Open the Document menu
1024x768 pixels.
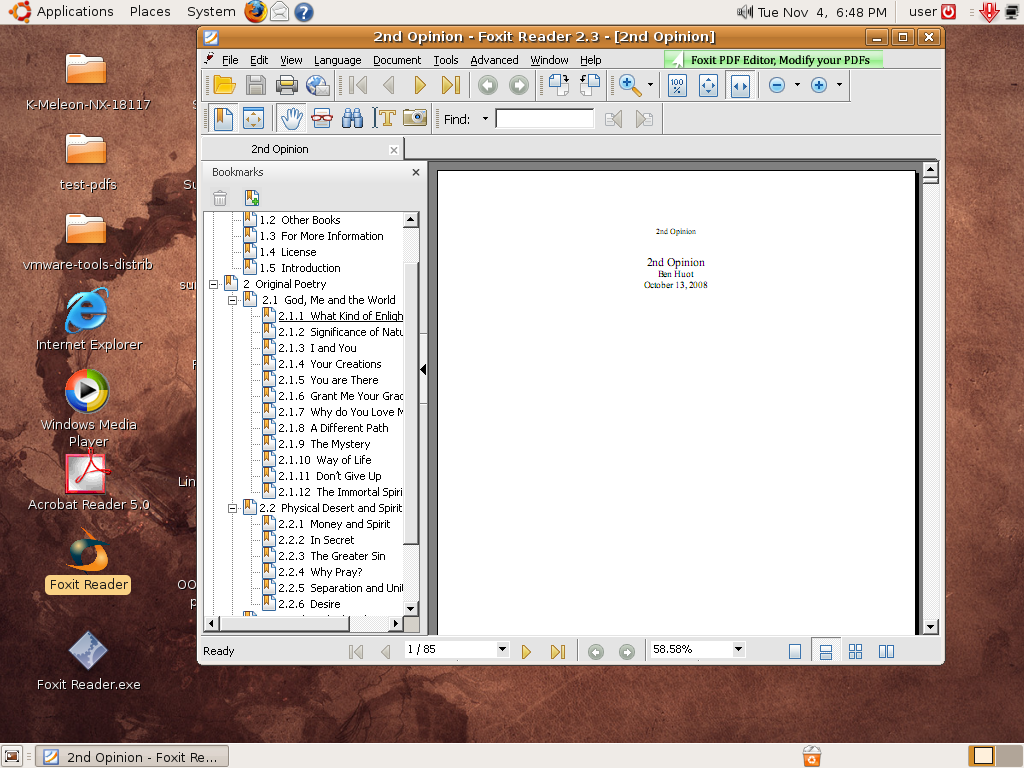click(397, 60)
